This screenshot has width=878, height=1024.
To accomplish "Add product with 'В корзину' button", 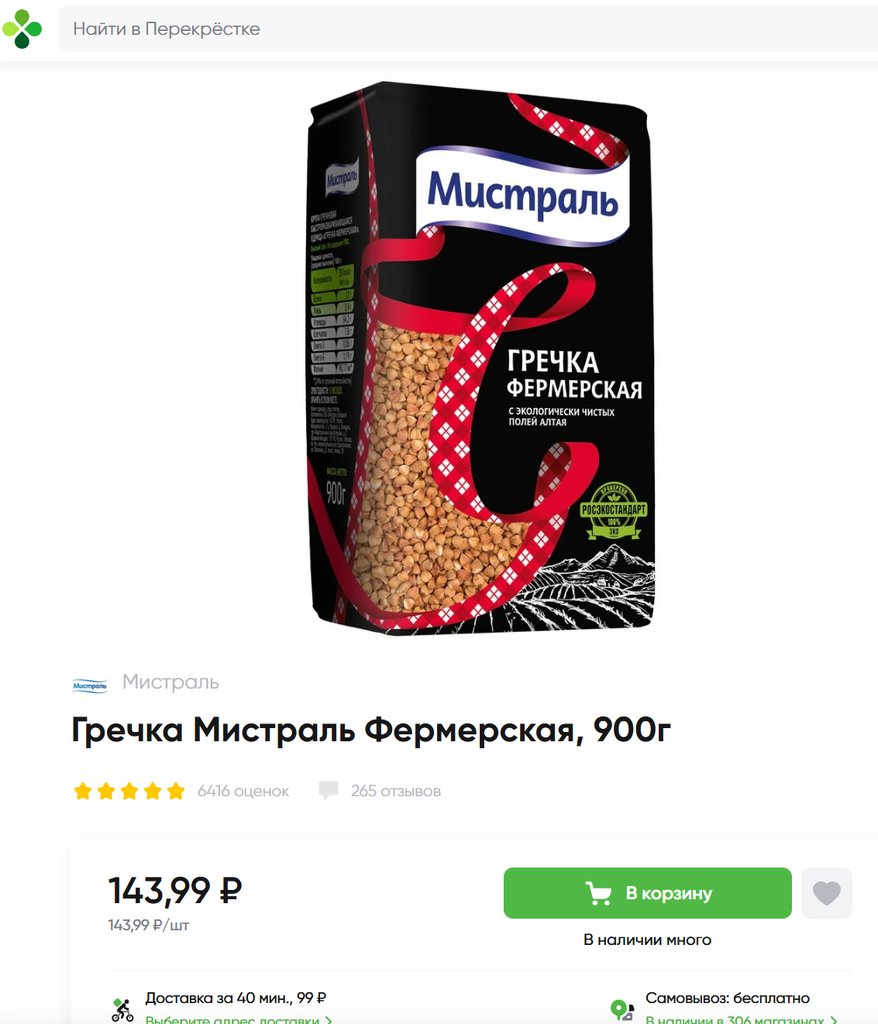I will pos(647,893).
